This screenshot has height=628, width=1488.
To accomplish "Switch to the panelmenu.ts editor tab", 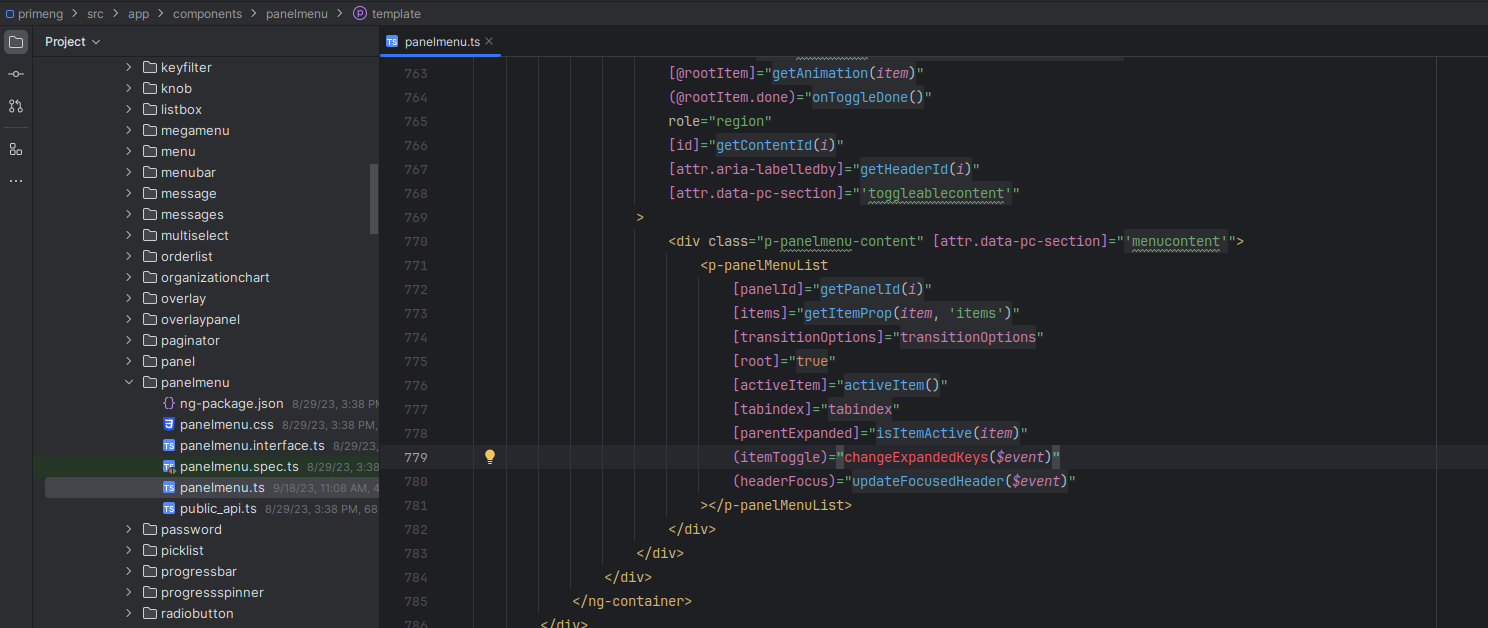I will [x=440, y=42].
